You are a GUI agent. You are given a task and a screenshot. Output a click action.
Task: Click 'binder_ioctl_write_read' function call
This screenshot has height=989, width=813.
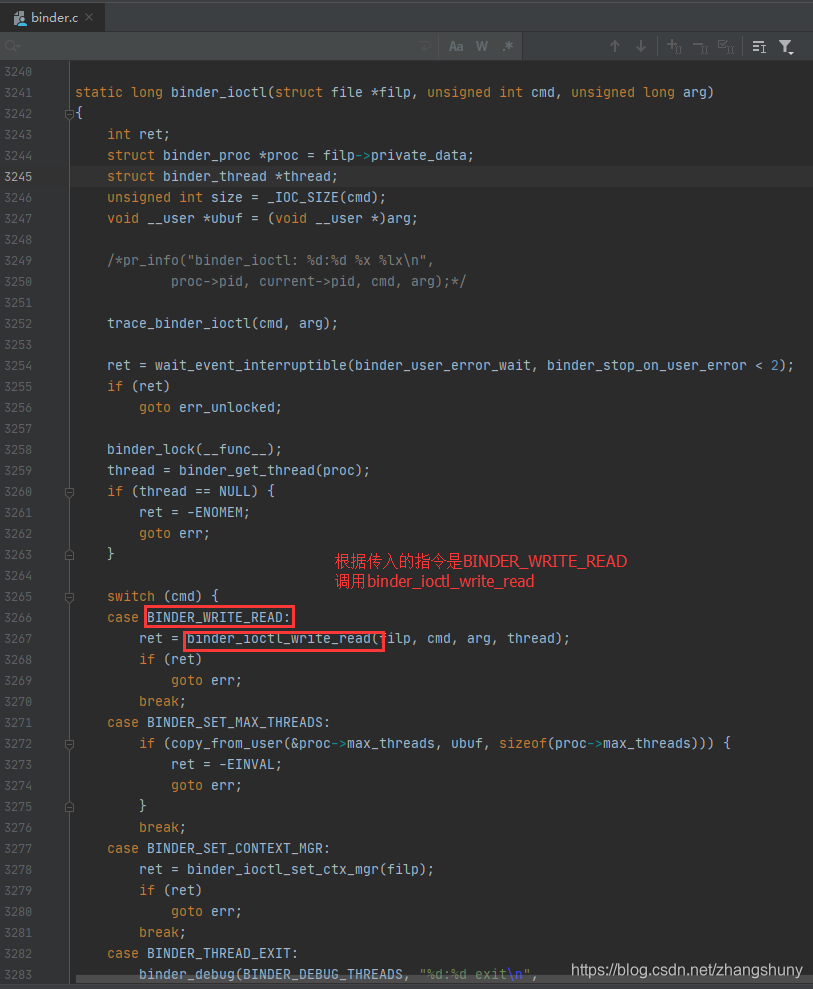pyautogui.click(x=278, y=638)
